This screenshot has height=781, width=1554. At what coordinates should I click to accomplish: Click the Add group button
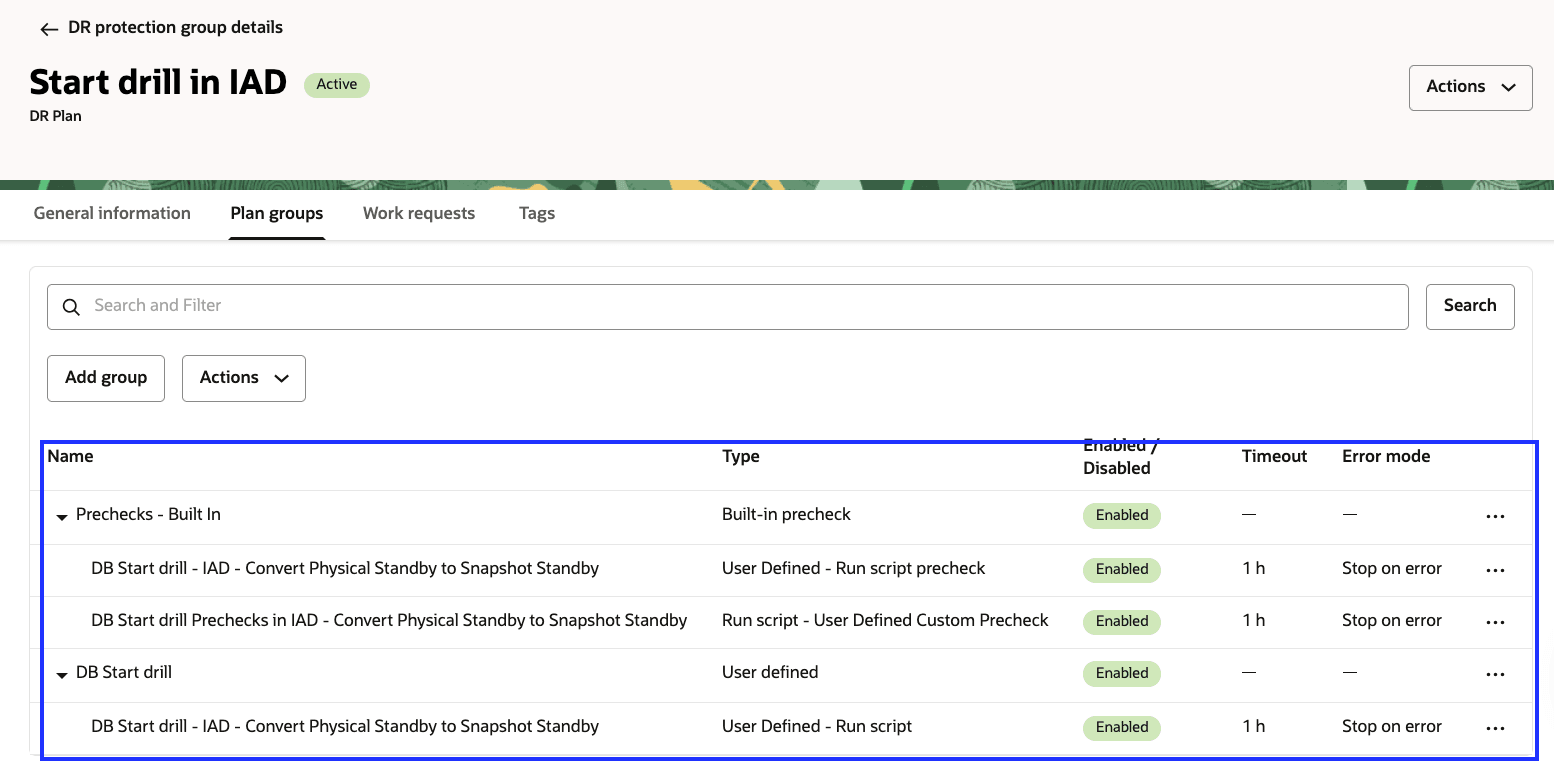pos(105,378)
